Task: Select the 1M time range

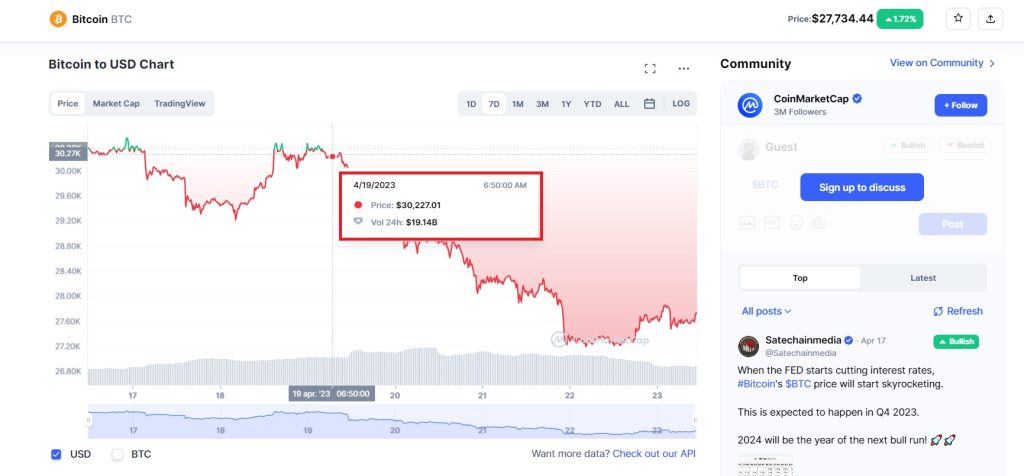Action: pyautogui.click(x=518, y=104)
